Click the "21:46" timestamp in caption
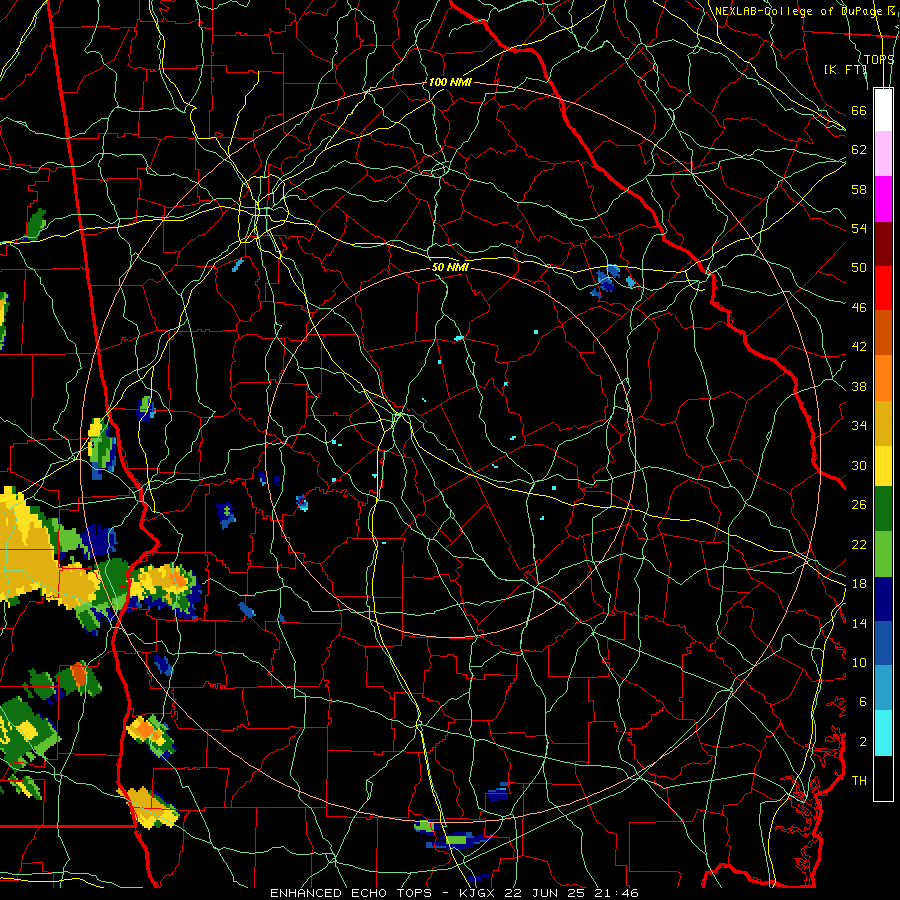 (x=615, y=893)
